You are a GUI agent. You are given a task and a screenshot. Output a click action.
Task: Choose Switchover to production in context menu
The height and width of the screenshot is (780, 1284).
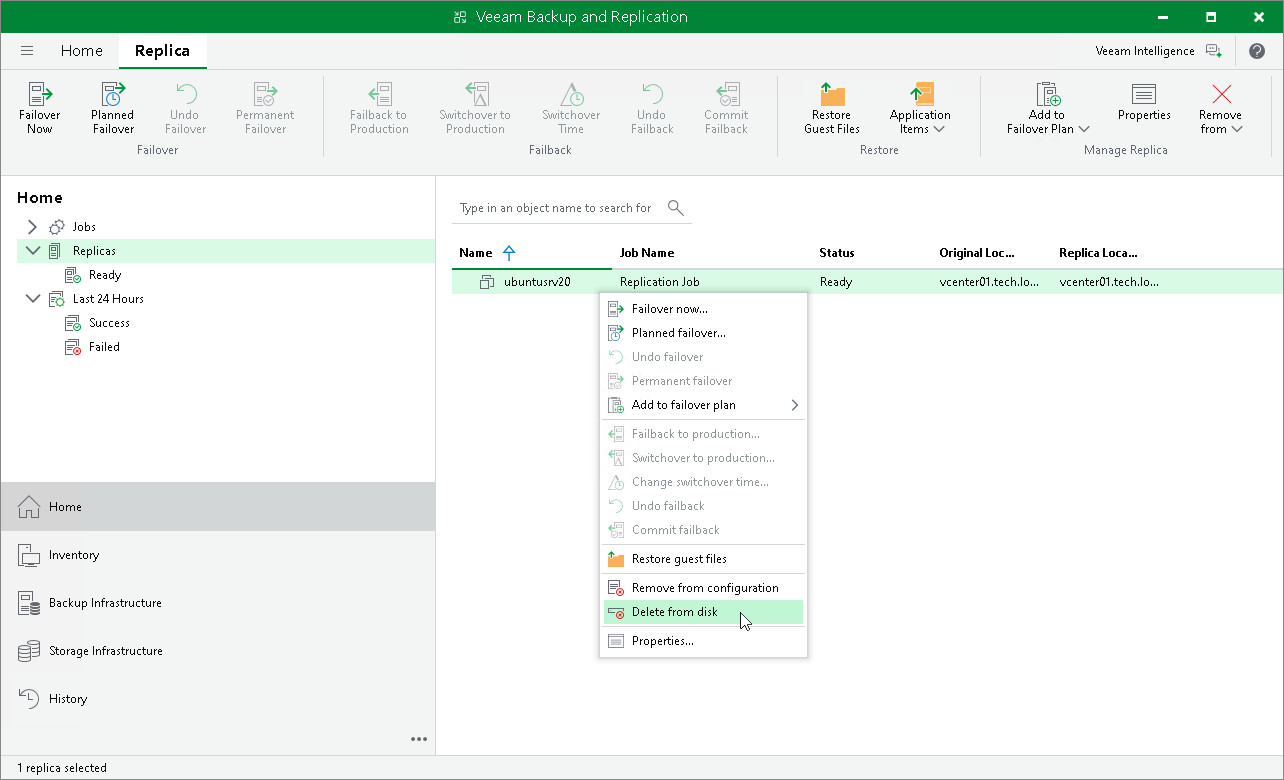(x=703, y=458)
